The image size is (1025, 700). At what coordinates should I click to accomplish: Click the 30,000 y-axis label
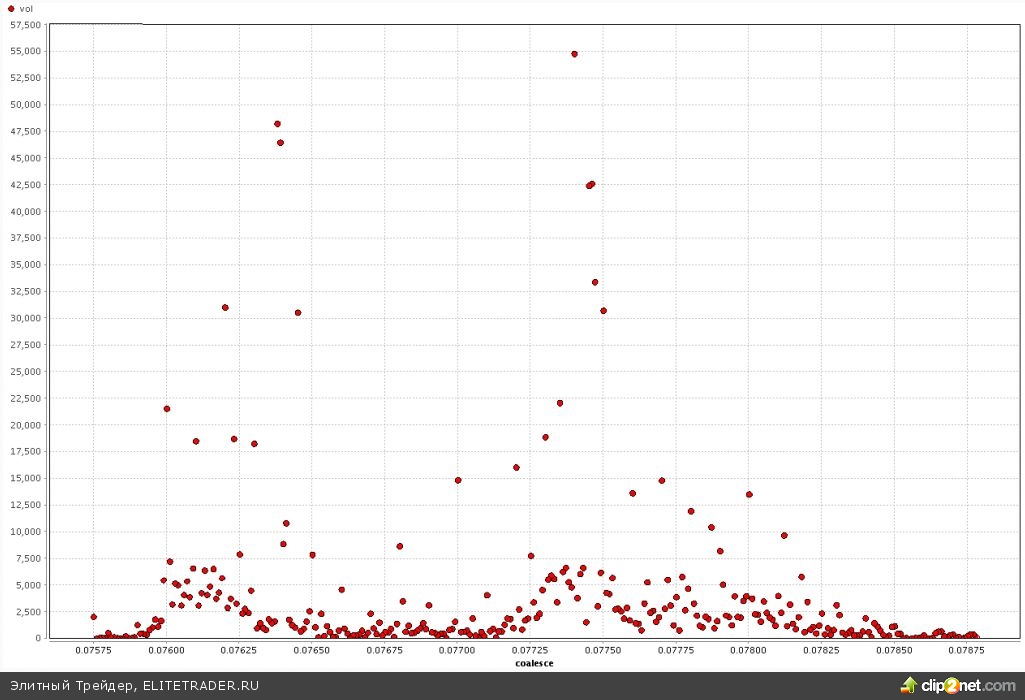pos(25,318)
